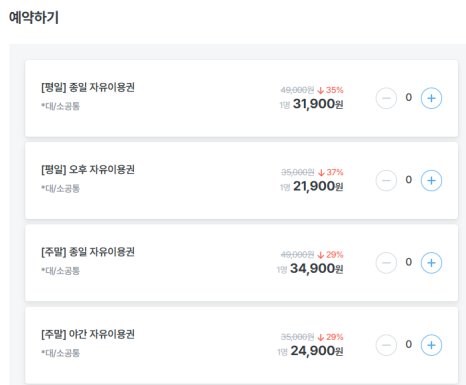466x385 pixels.
Task: Increase quantity of 평일 종일 자유이용권
Action: [431, 98]
